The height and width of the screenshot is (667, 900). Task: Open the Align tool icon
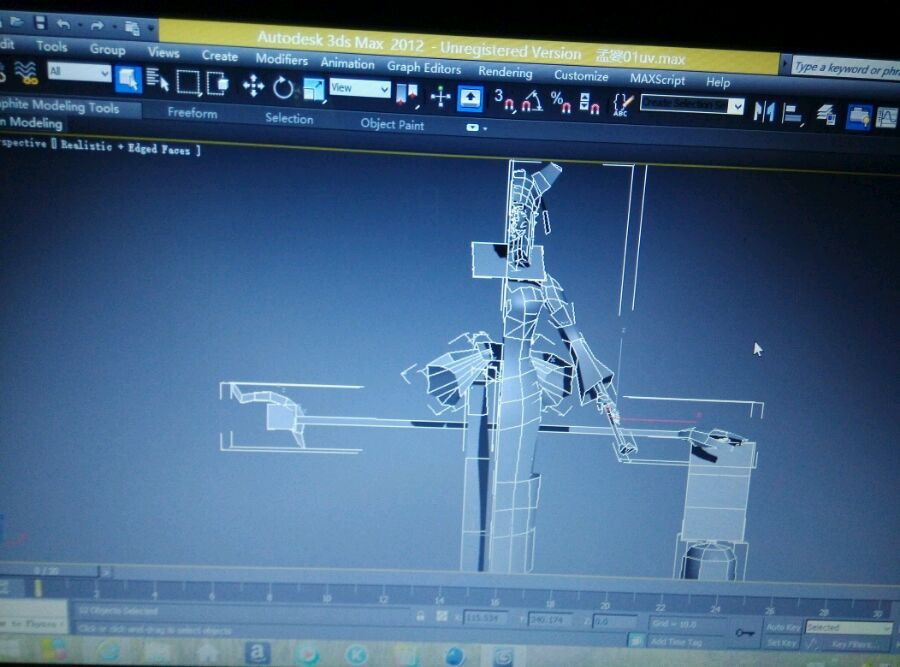click(x=793, y=113)
